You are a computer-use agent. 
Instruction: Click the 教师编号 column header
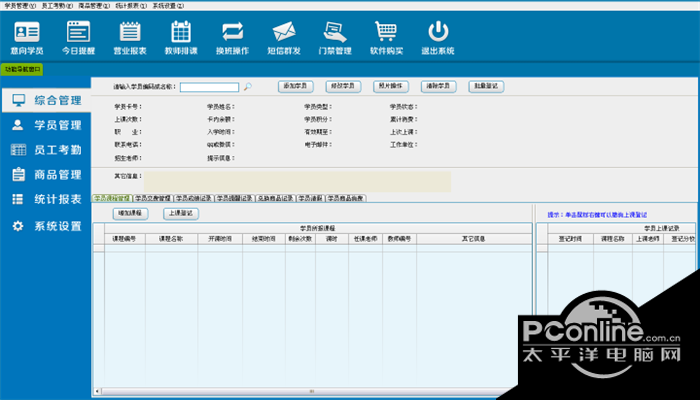click(399, 239)
